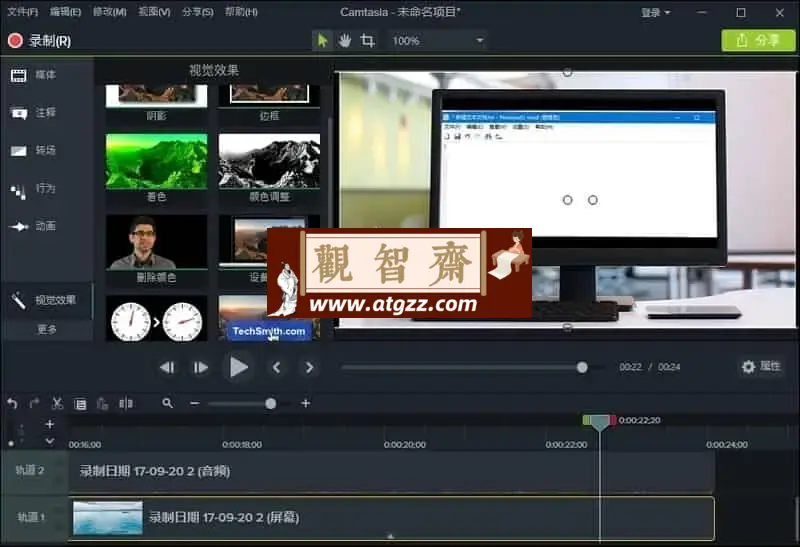Expand the track options chevron

(x=49, y=441)
